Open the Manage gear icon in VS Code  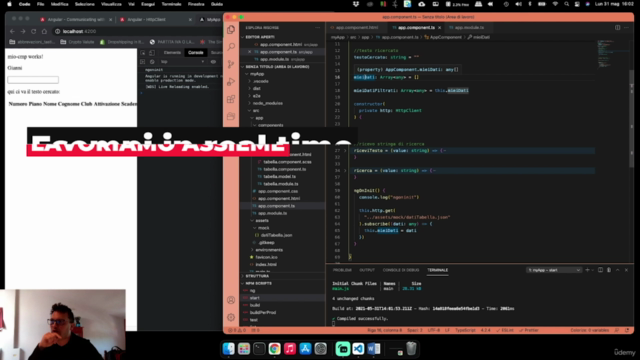click(231, 317)
